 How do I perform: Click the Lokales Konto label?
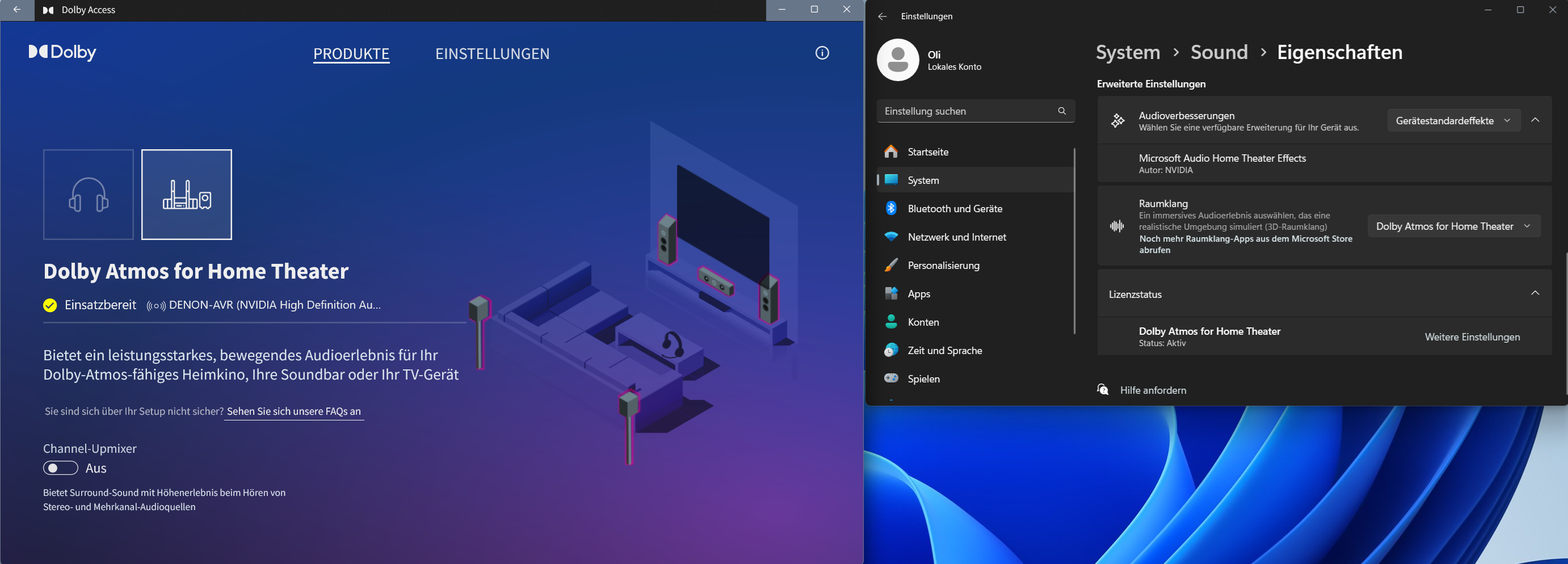(x=954, y=67)
